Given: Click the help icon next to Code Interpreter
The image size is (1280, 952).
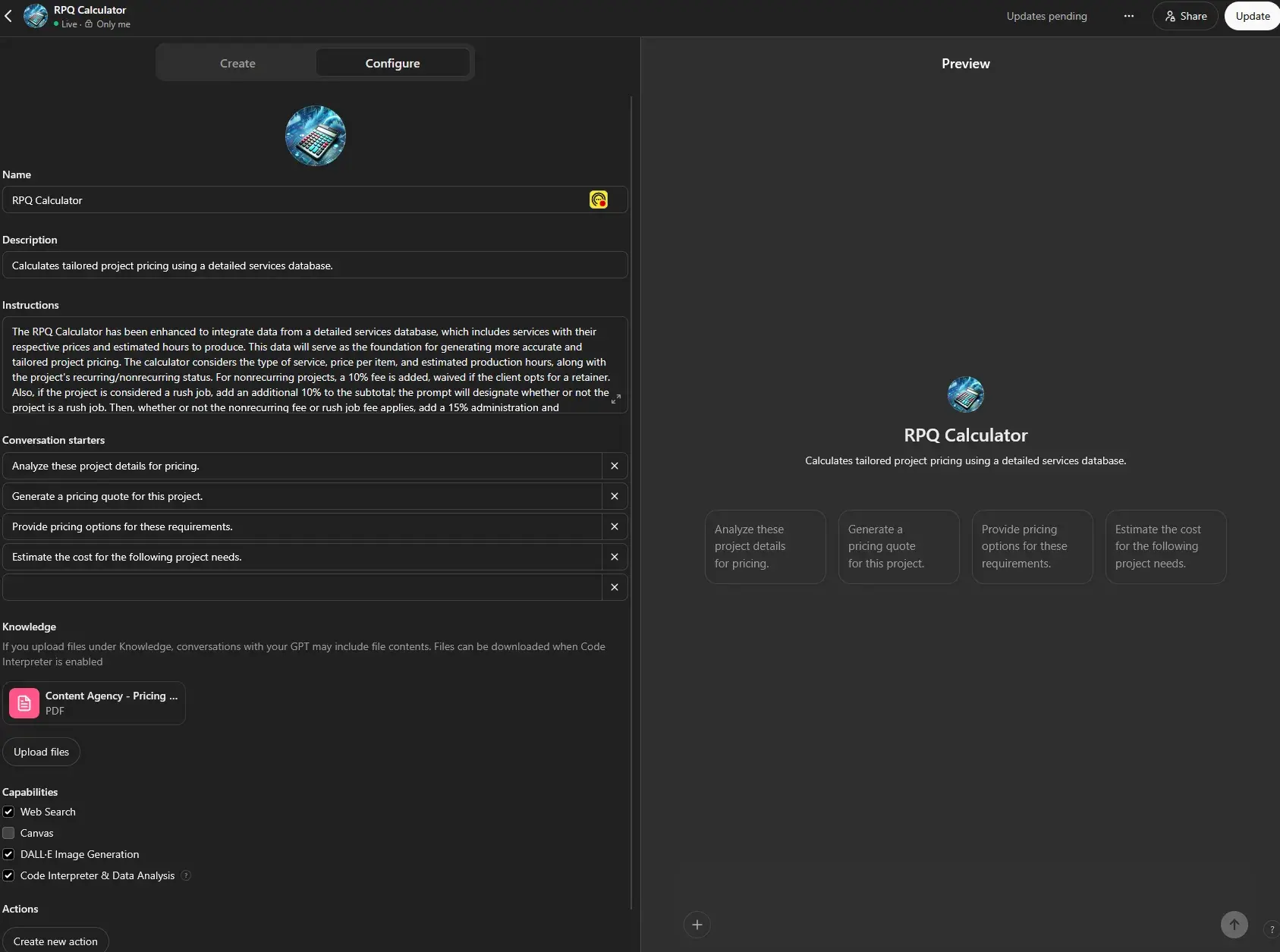Looking at the screenshot, I should 186,875.
